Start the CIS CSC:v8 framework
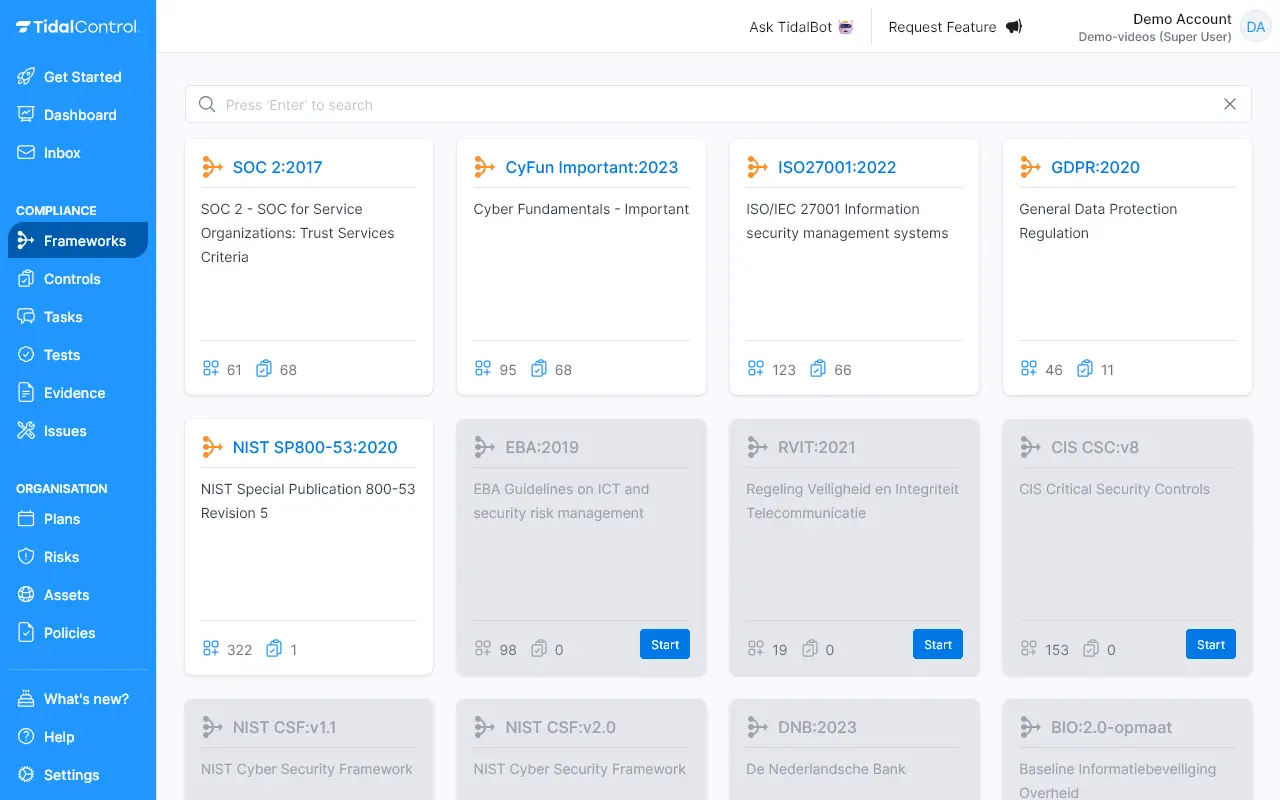This screenshot has width=1280, height=800. point(1211,645)
